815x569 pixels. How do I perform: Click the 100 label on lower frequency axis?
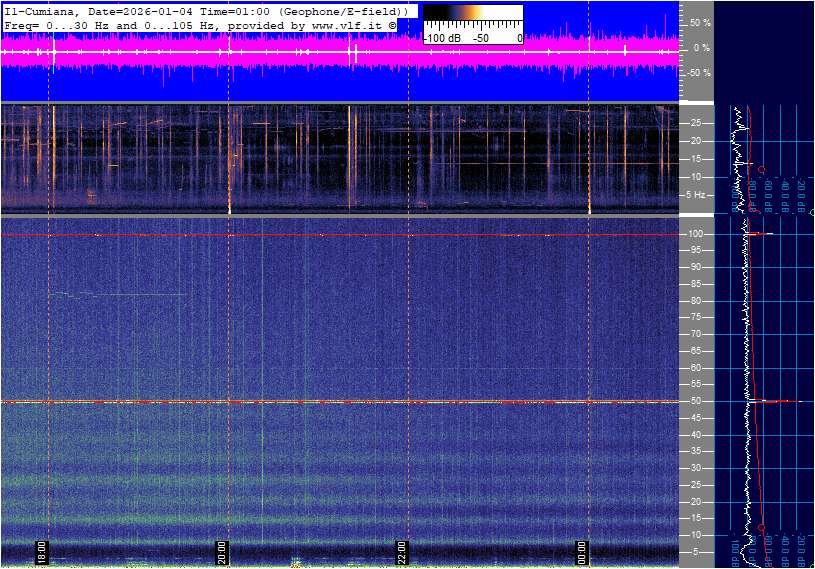pos(699,234)
